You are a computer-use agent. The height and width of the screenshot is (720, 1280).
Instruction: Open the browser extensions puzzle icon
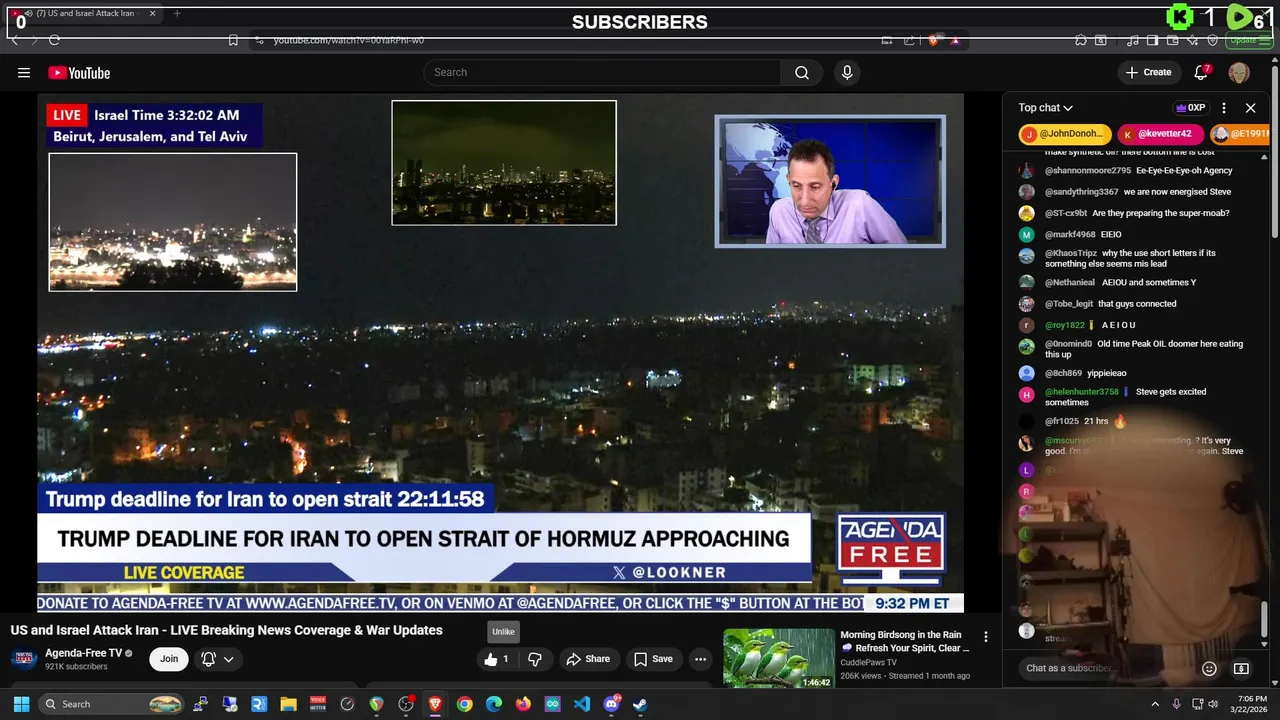pos(1080,40)
